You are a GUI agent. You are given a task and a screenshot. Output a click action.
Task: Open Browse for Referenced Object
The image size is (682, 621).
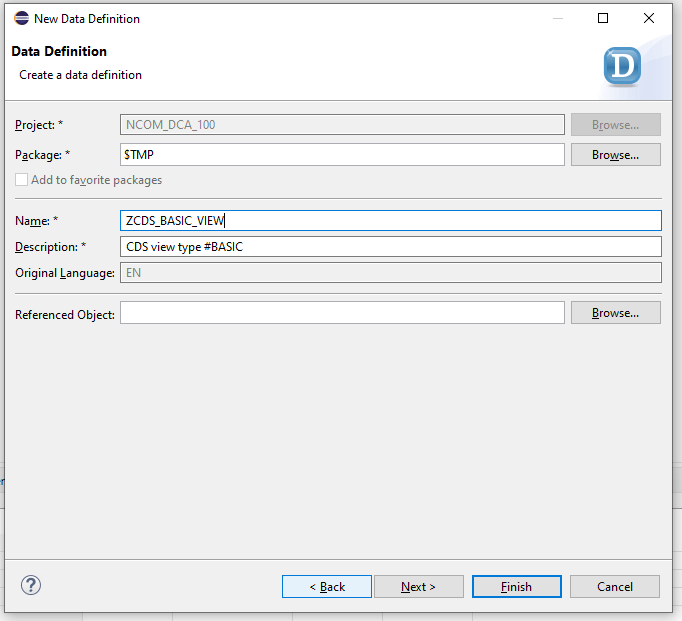click(x=615, y=313)
